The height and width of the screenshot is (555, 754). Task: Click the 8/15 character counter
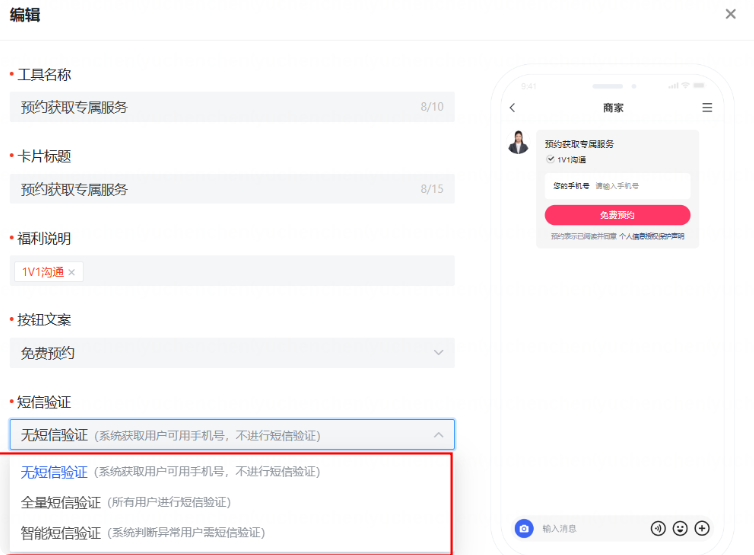coord(432,189)
